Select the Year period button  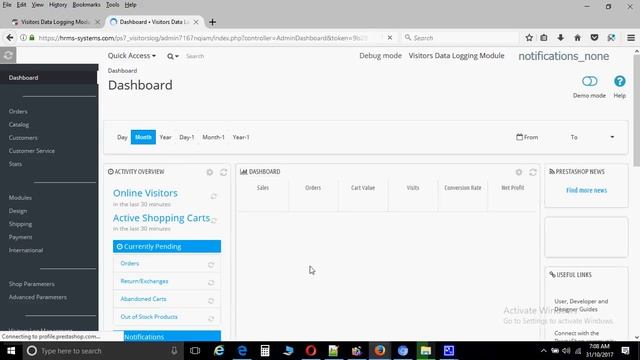pos(165,137)
